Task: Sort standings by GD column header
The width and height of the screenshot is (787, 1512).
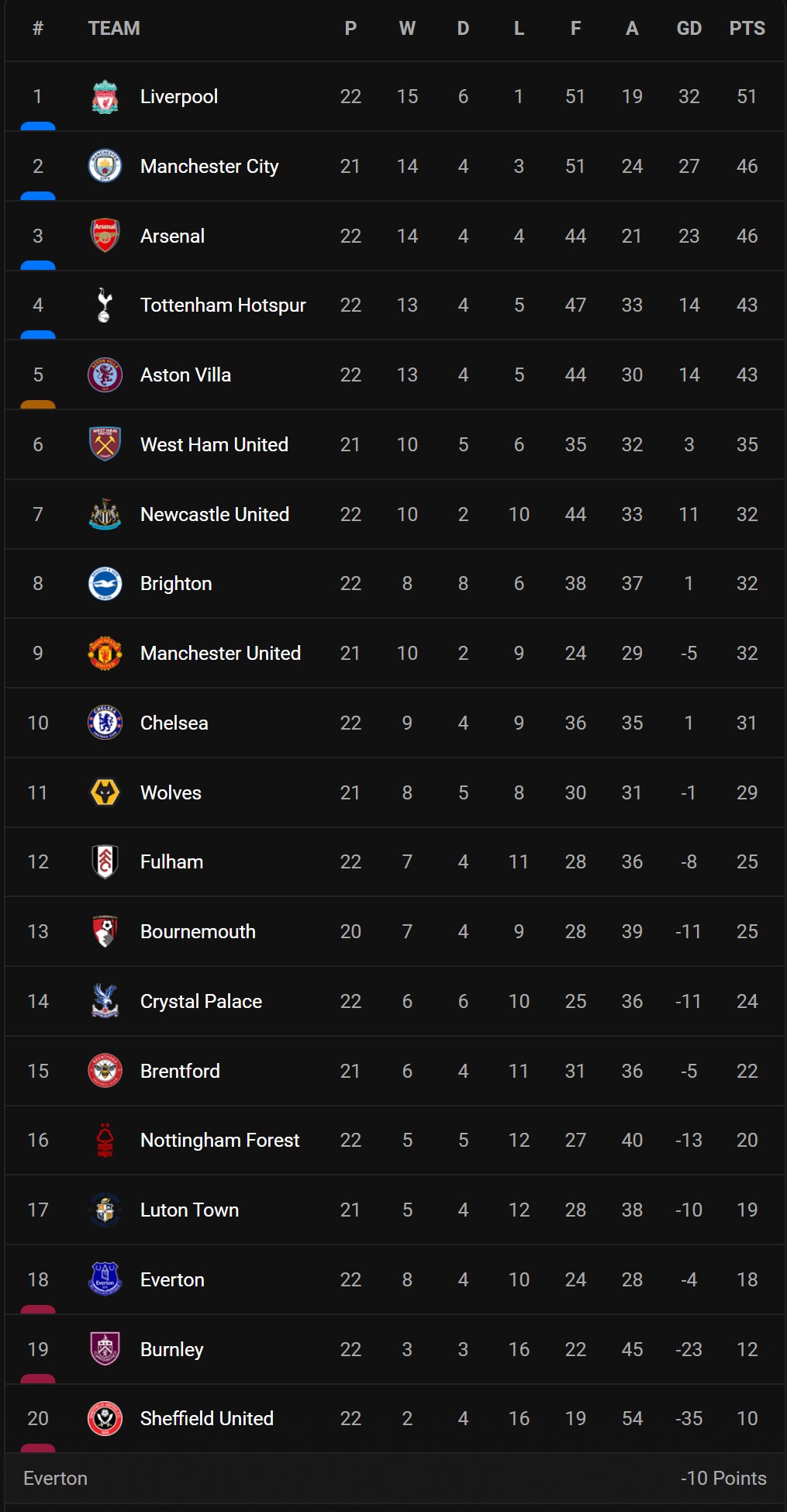Action: [689, 29]
